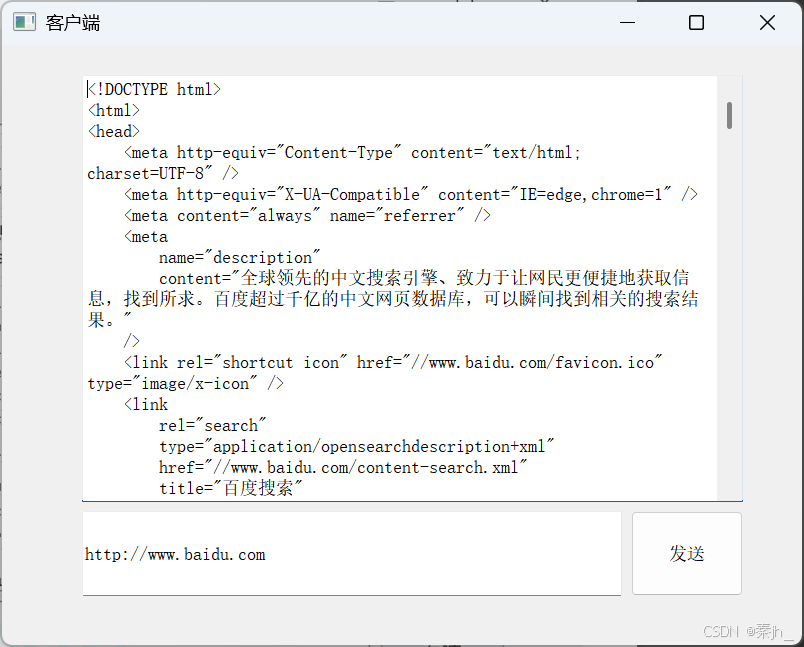
Task: Click the 'type="image/x-icon" />' line
Action: (186, 384)
